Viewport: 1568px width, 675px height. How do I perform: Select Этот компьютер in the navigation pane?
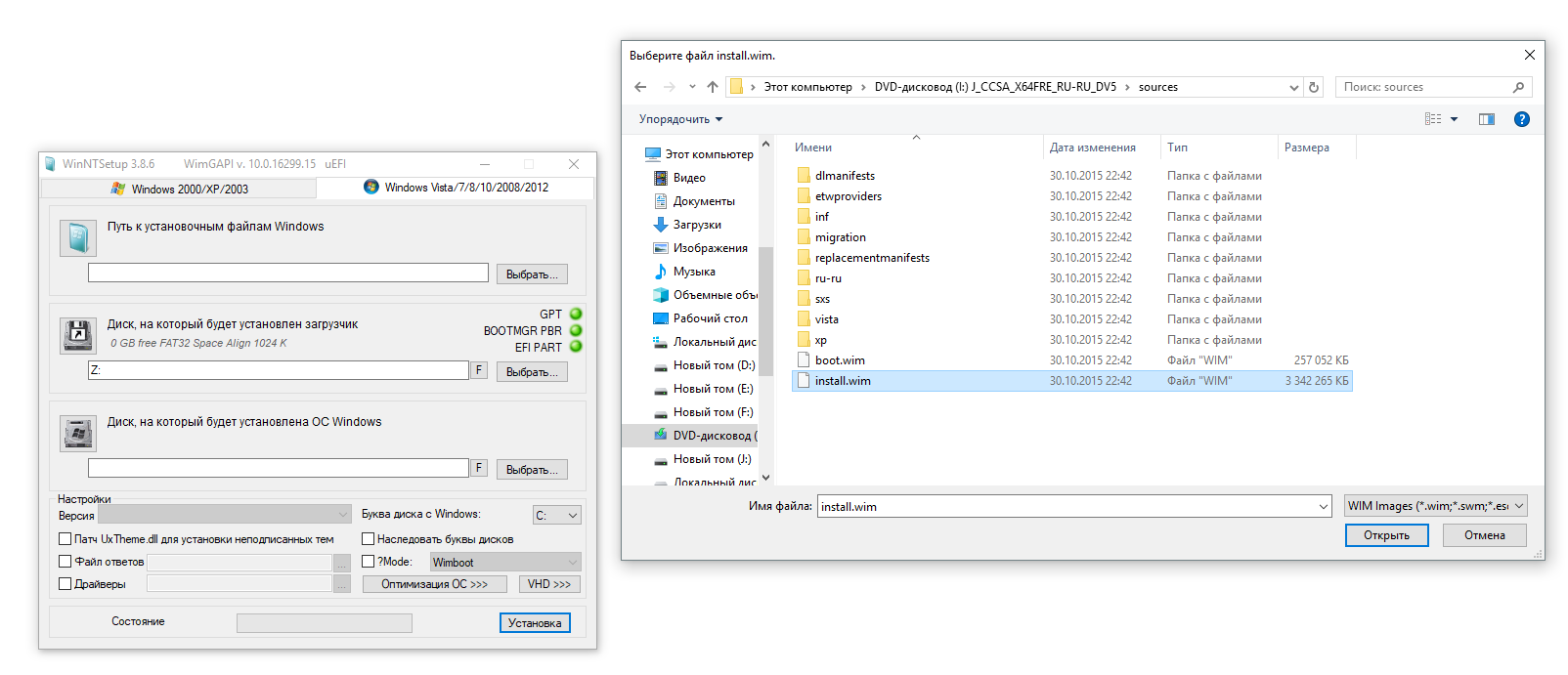(x=709, y=154)
